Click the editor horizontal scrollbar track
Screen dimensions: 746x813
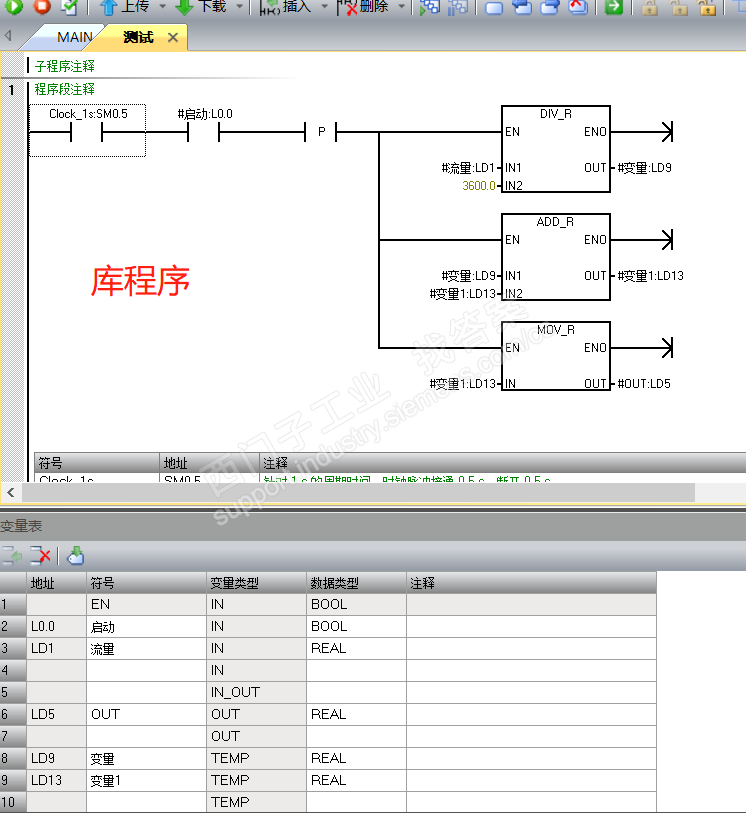(x=719, y=493)
